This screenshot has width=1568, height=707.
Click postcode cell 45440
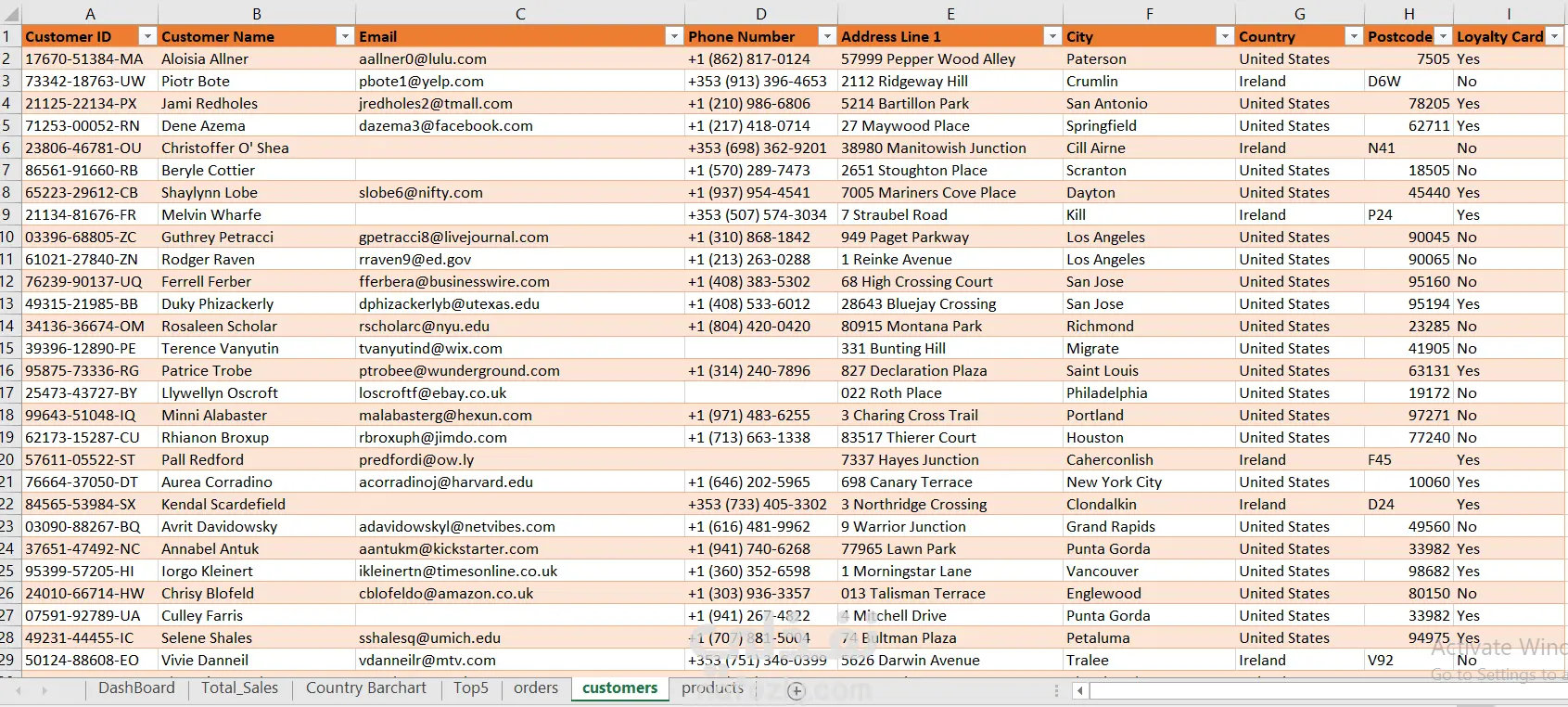point(1409,192)
